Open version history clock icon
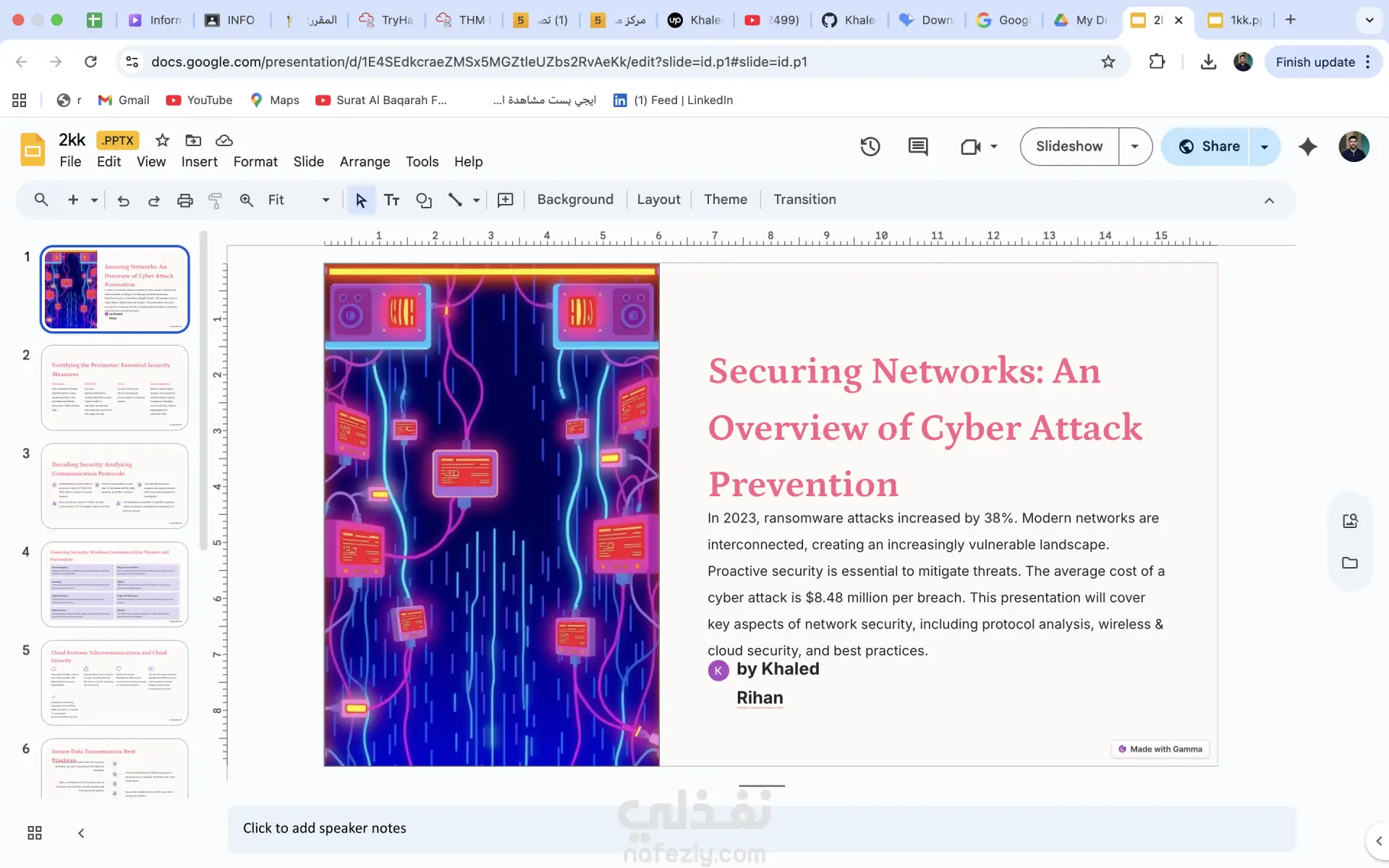The width and height of the screenshot is (1389, 868). click(x=870, y=147)
